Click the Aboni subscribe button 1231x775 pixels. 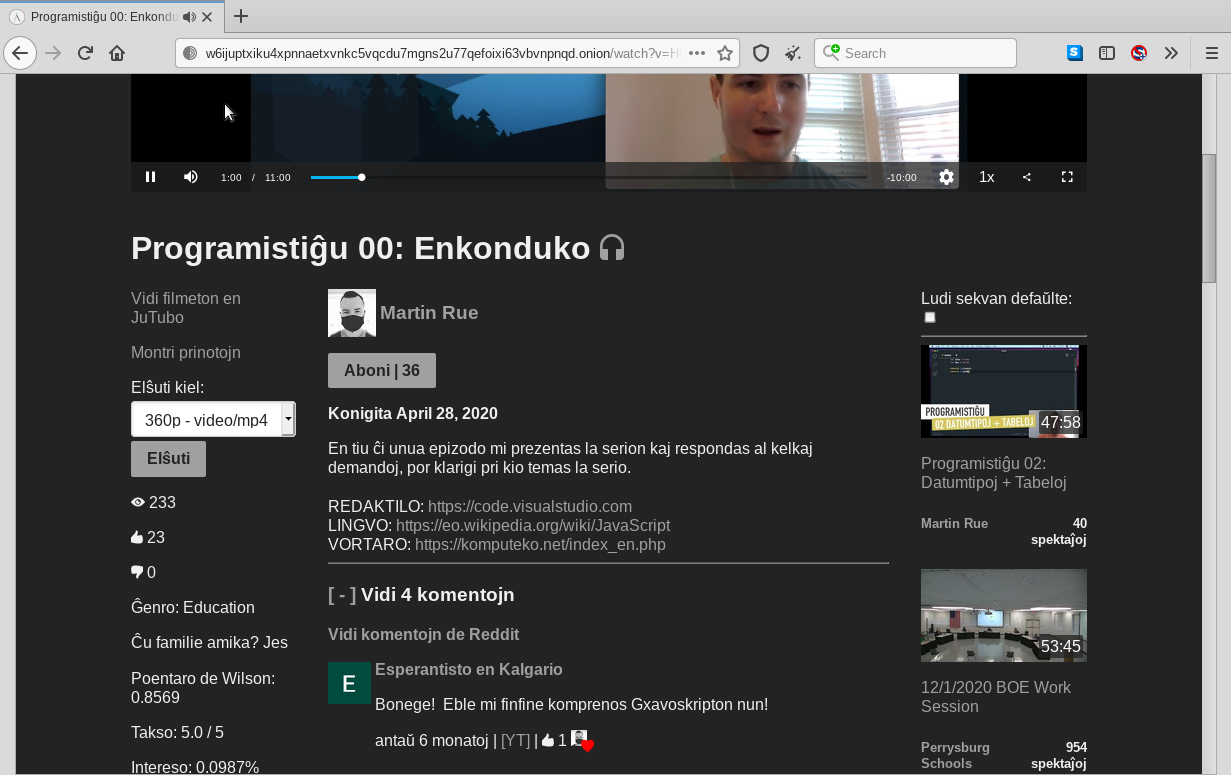381,371
